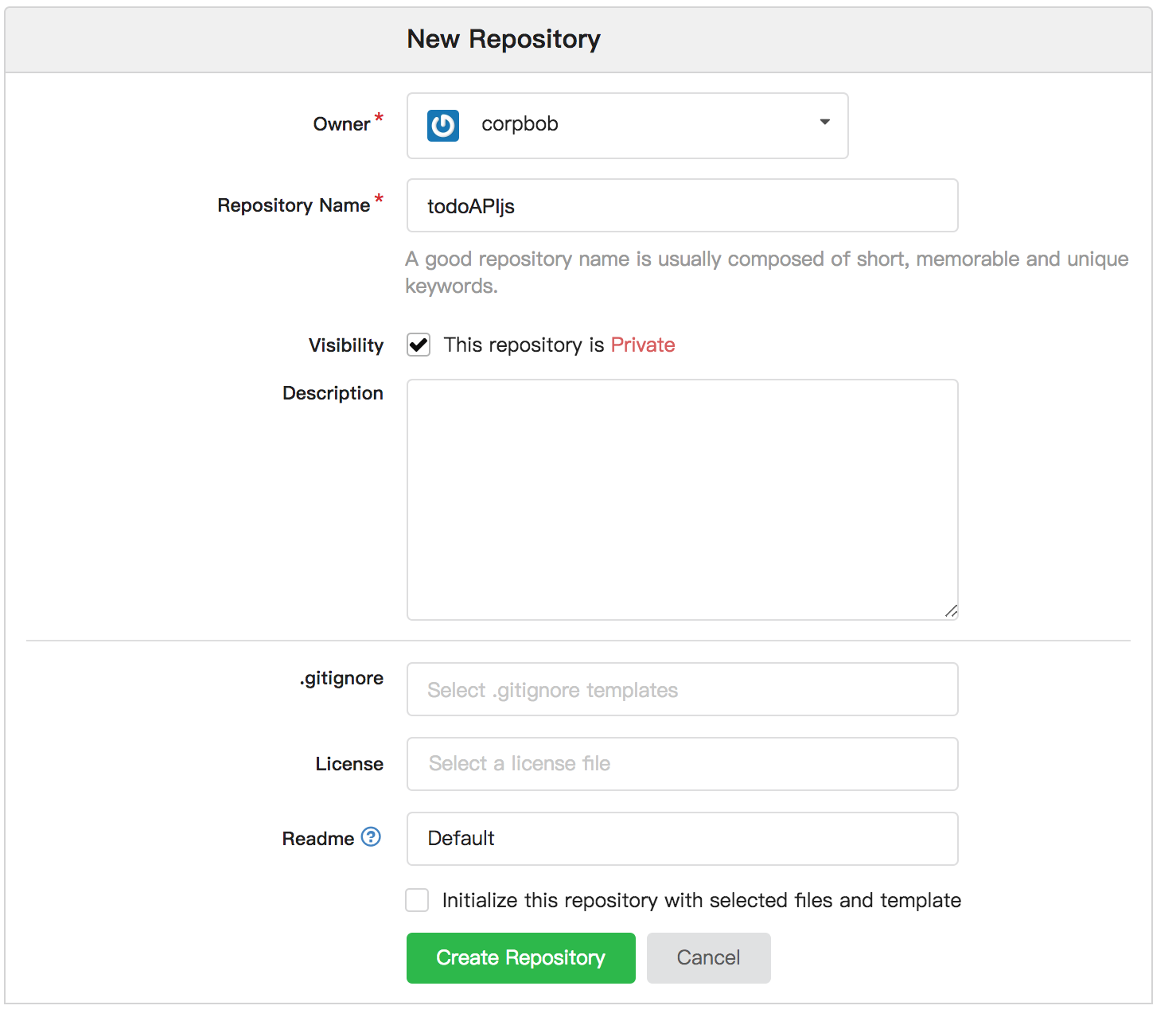This screenshot has width=1176, height=1025.
Task: Grab the Description textarea resize handle
Action: 951,611
